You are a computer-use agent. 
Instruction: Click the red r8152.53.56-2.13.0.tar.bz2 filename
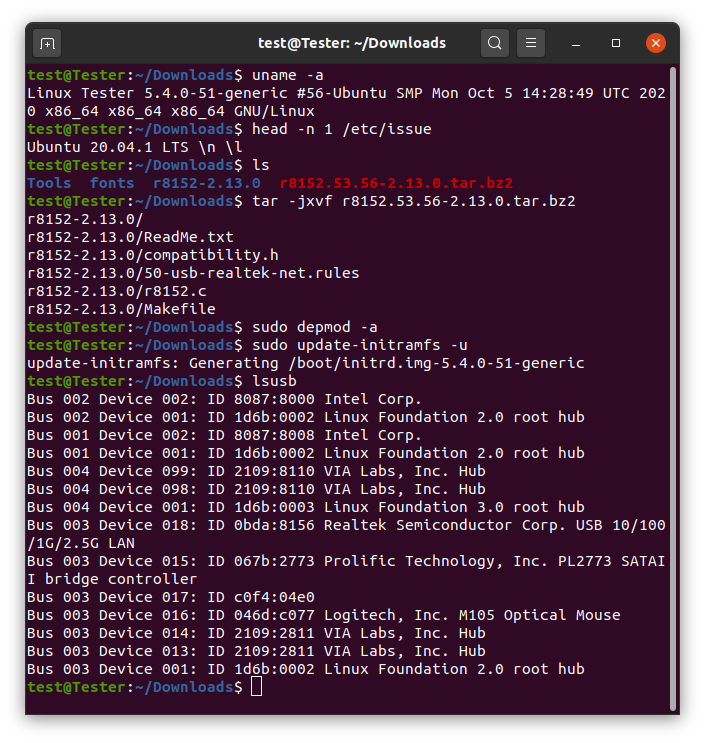click(x=396, y=183)
